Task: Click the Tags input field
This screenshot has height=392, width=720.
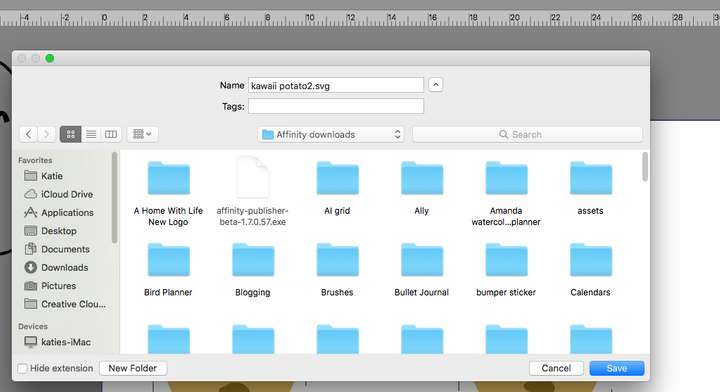Action: point(336,106)
